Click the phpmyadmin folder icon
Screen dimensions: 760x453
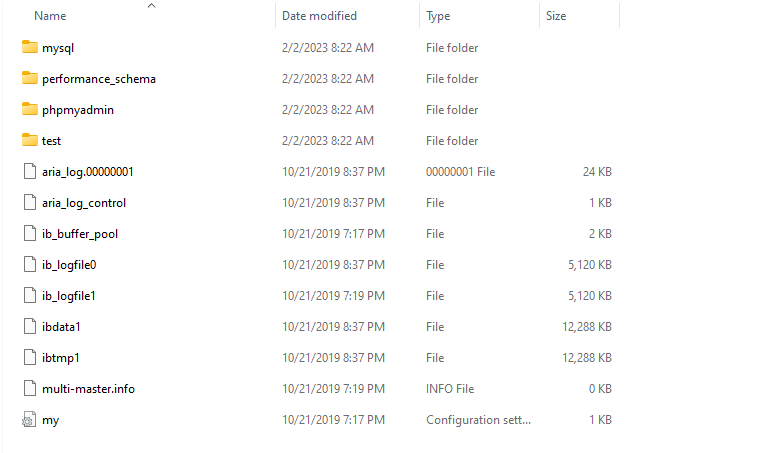[x=29, y=109]
